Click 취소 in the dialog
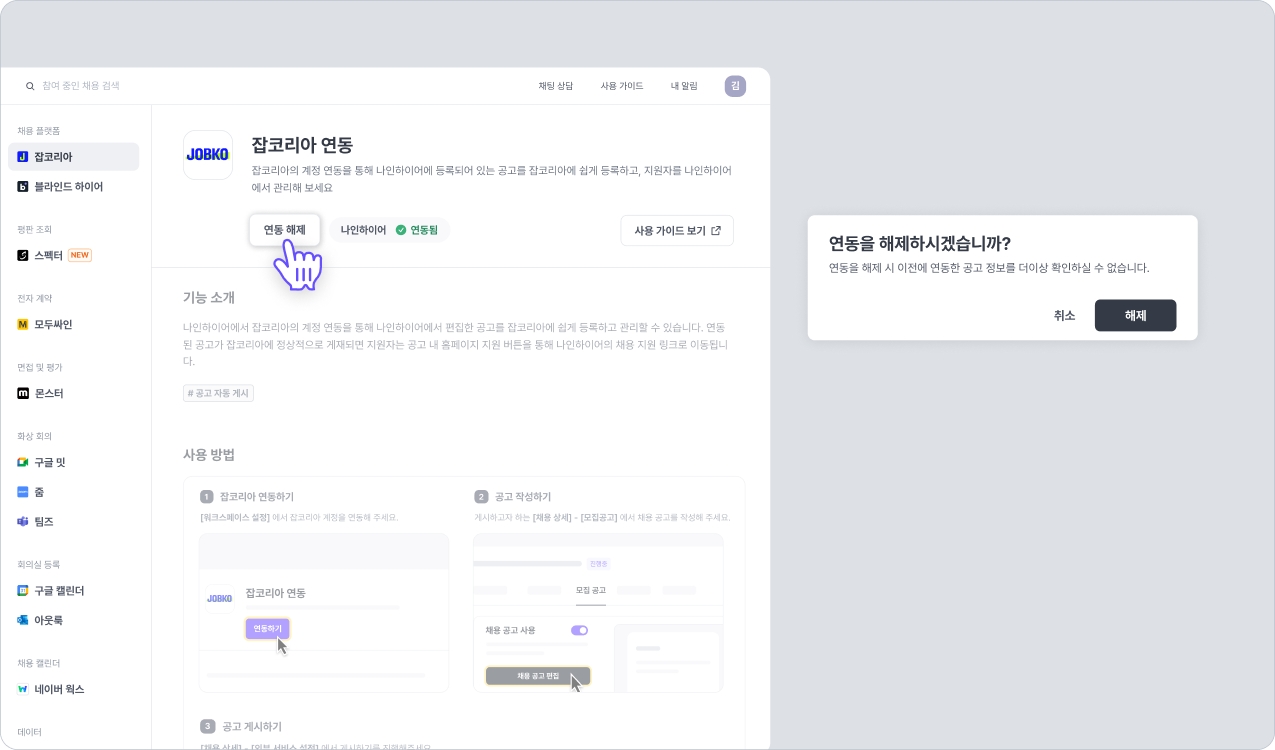 (1064, 315)
